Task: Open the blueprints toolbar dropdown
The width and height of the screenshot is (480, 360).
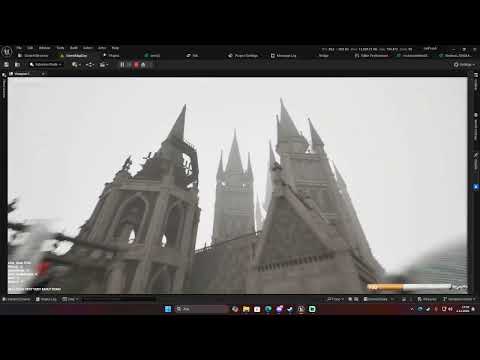Action: [x=90, y=65]
